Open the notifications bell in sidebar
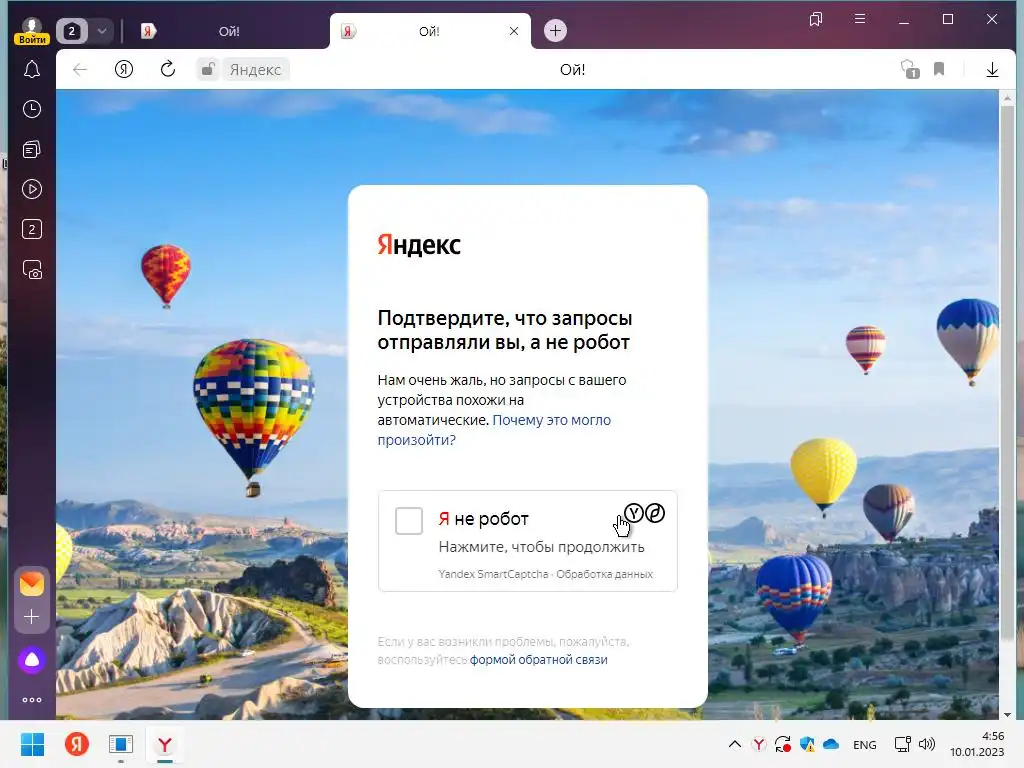The height and width of the screenshot is (768, 1024). [31, 69]
